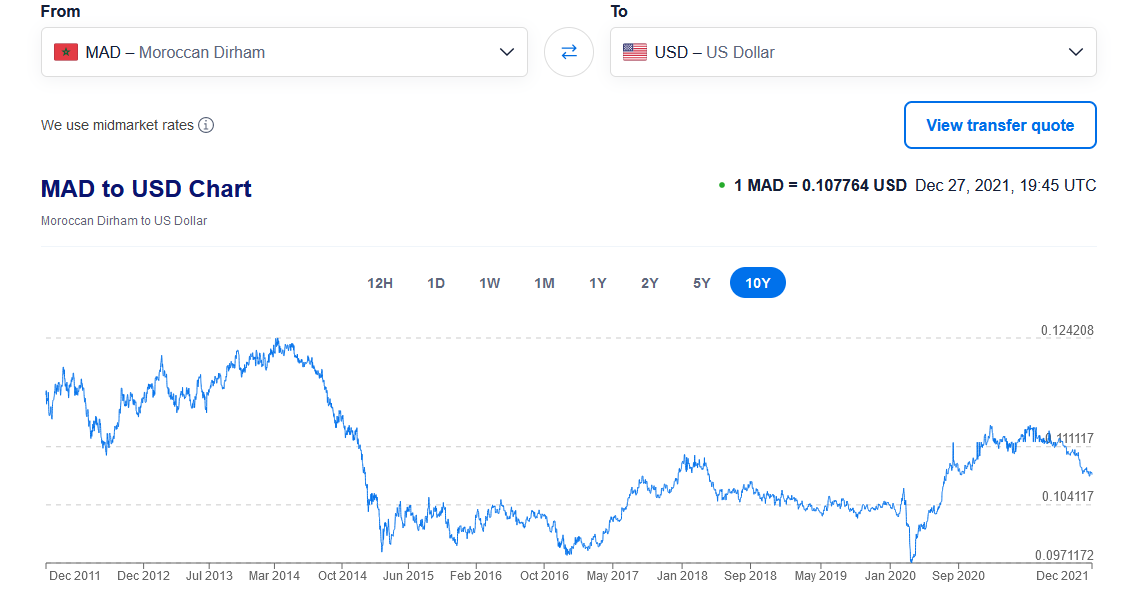Expand the To currency dropdown chevron

1076,52
